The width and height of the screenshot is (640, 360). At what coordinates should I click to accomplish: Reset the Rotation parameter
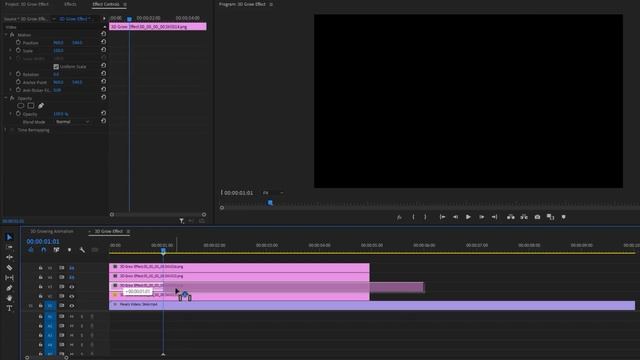tap(103, 74)
